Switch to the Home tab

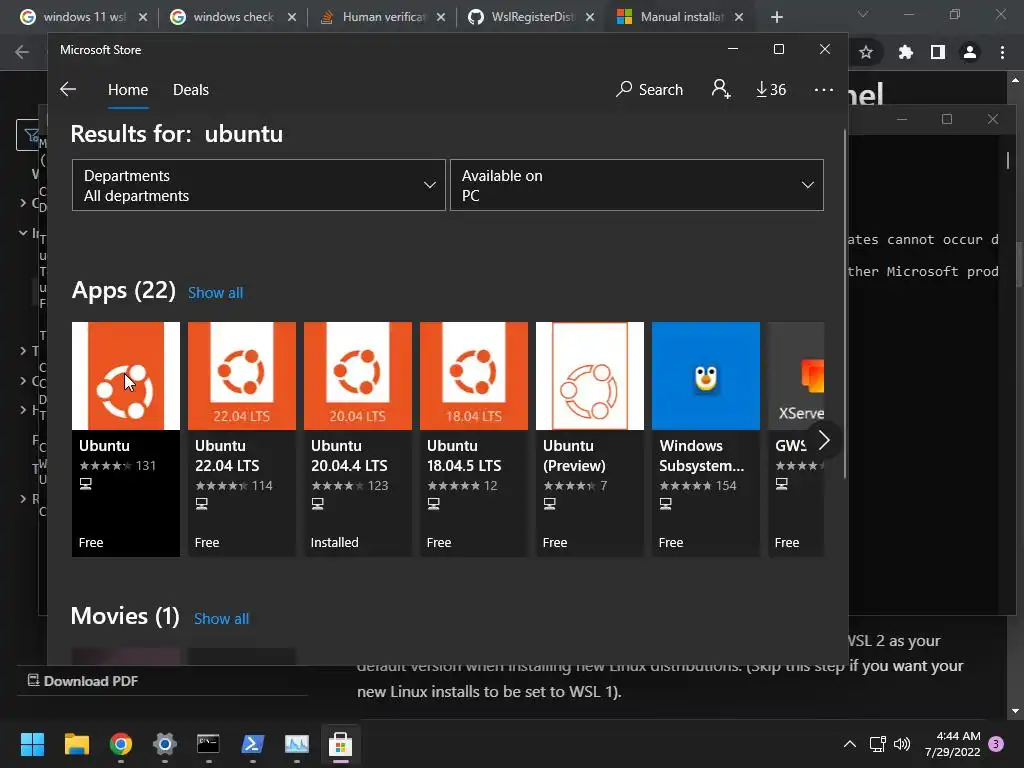pos(128,89)
